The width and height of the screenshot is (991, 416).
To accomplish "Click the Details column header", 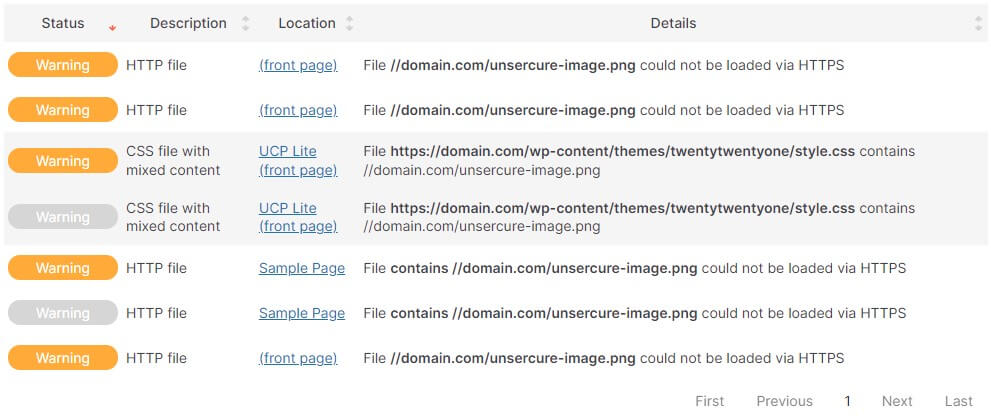I will (x=673, y=23).
